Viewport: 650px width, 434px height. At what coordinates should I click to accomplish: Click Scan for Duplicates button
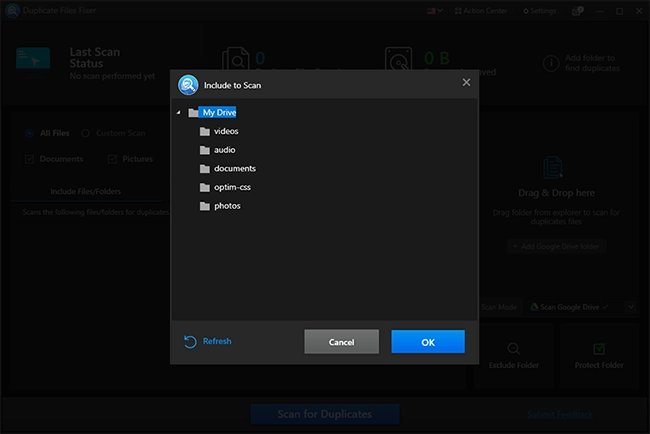point(325,414)
